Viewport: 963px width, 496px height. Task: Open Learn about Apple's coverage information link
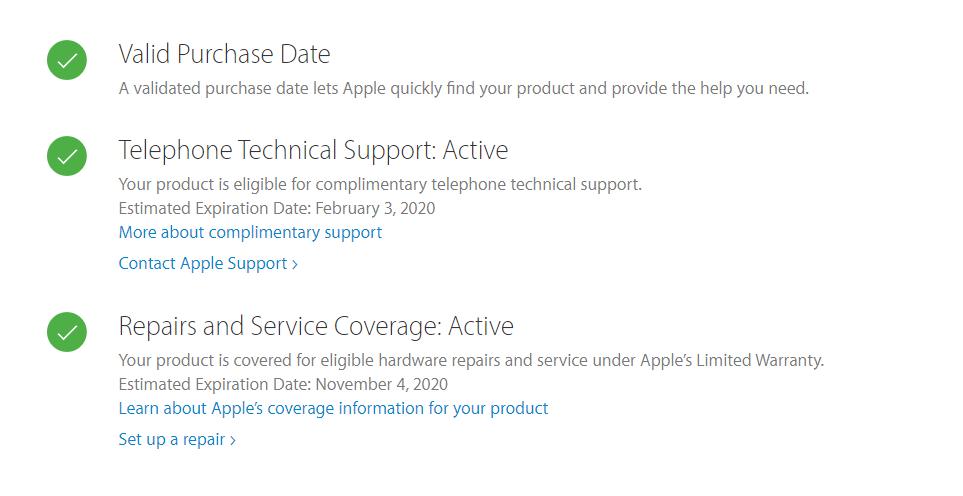pos(333,409)
